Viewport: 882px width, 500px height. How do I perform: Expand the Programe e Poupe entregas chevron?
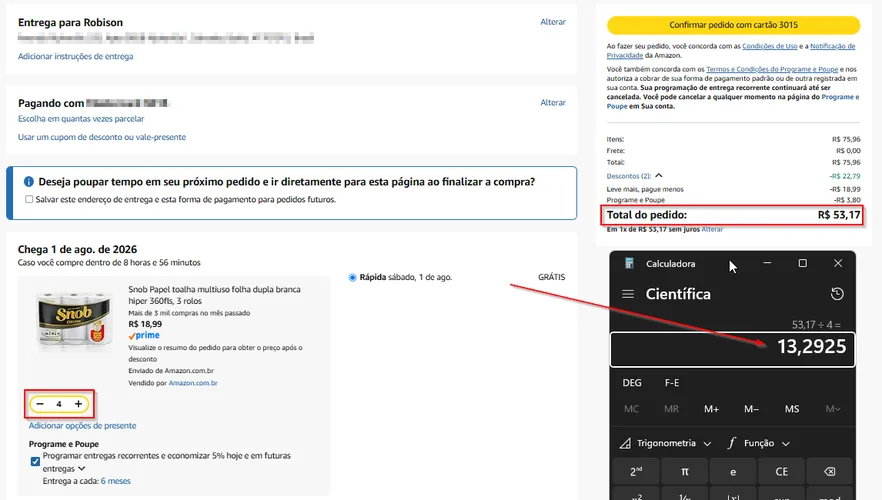tap(82, 468)
